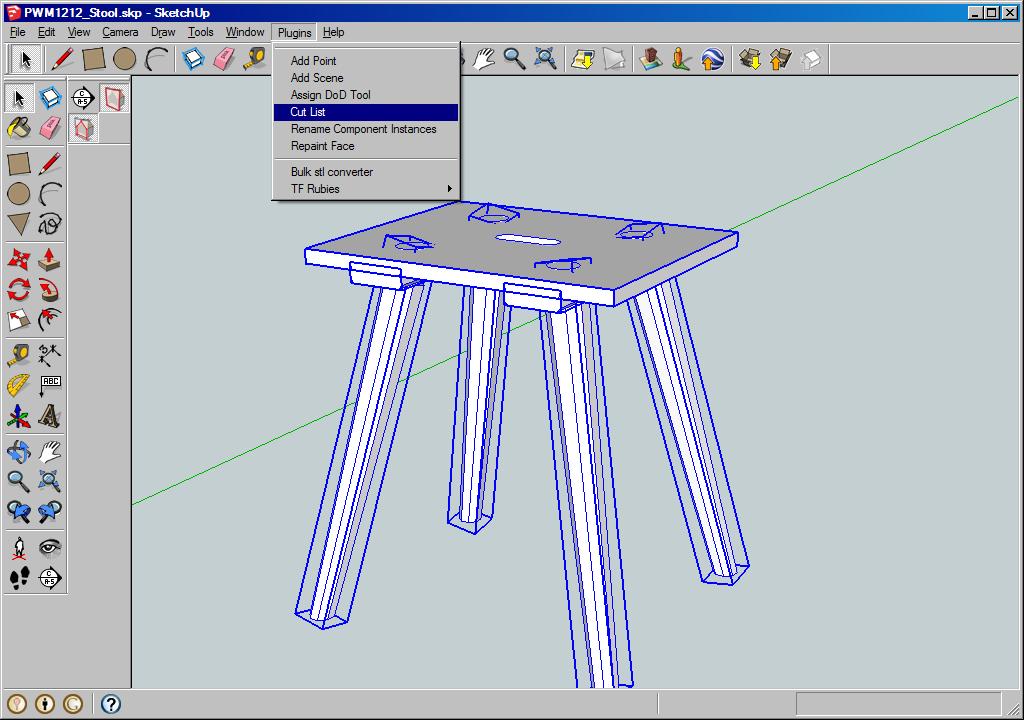Open the Camera menu
Screen dimensions: 1024x720
pyautogui.click(x=120, y=32)
